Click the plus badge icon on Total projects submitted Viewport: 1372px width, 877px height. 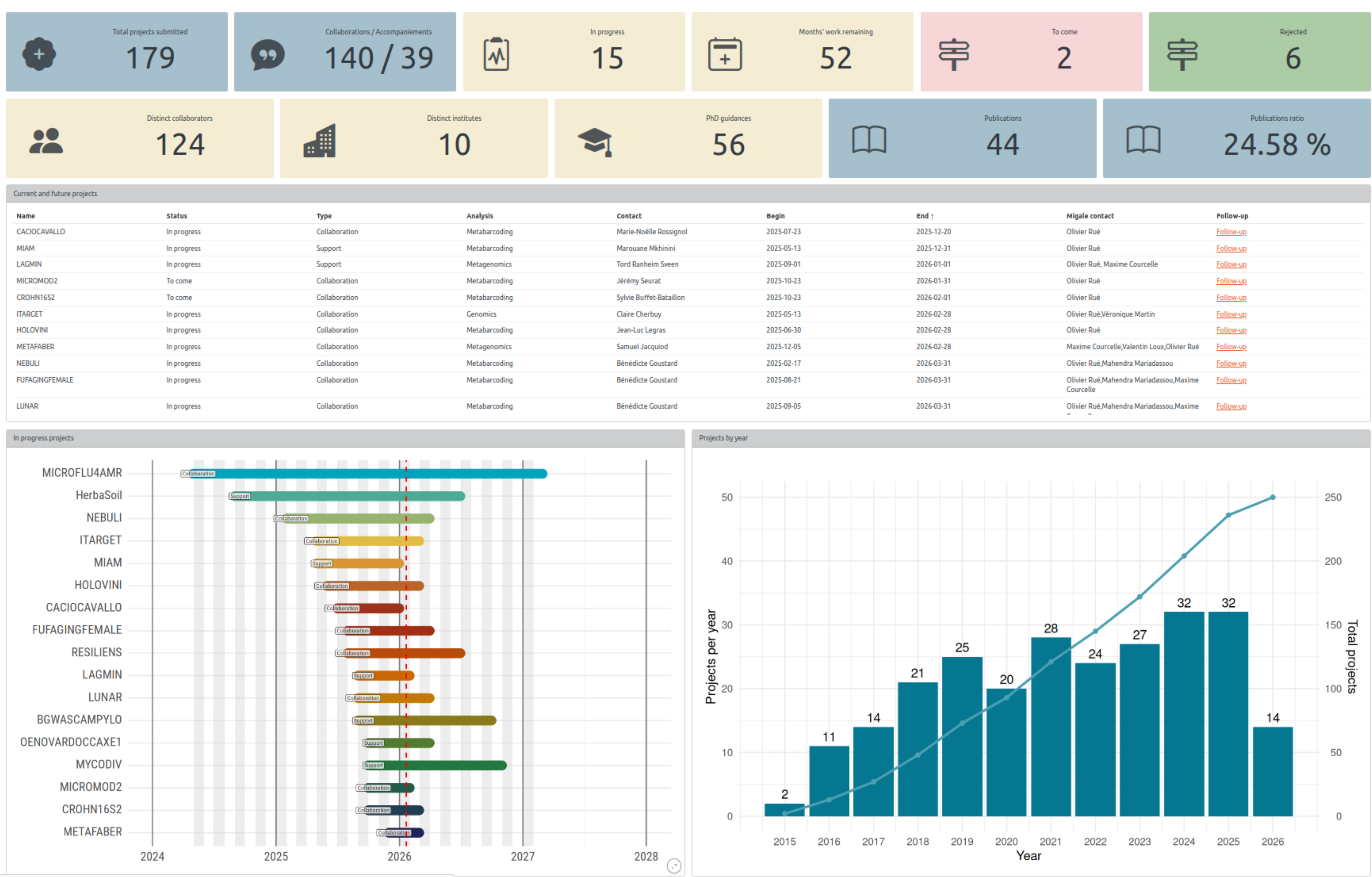point(39,54)
